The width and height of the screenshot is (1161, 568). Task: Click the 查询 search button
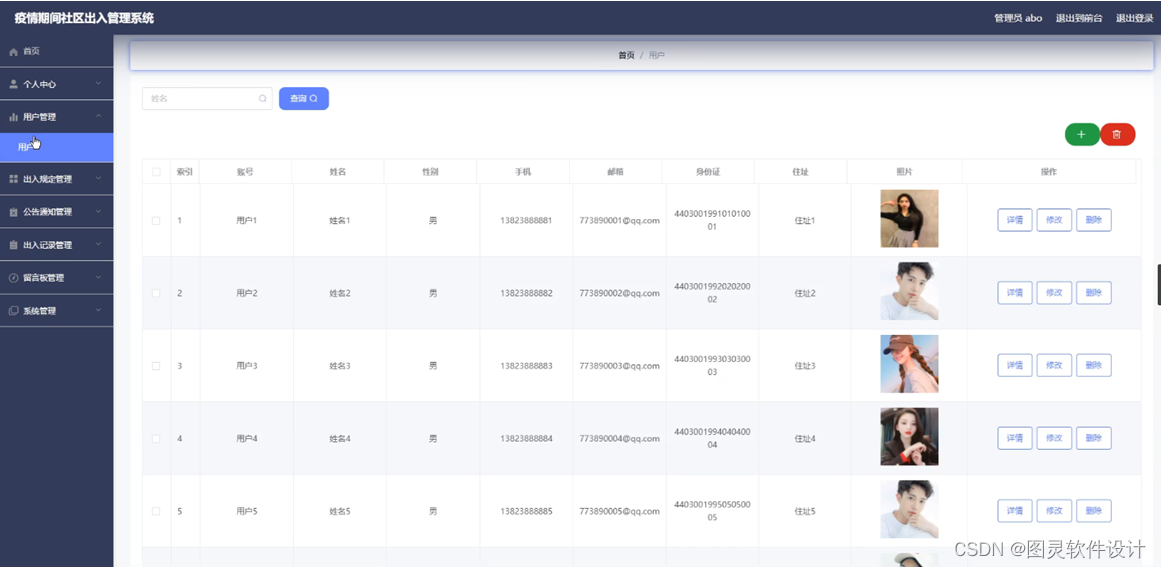[304, 98]
